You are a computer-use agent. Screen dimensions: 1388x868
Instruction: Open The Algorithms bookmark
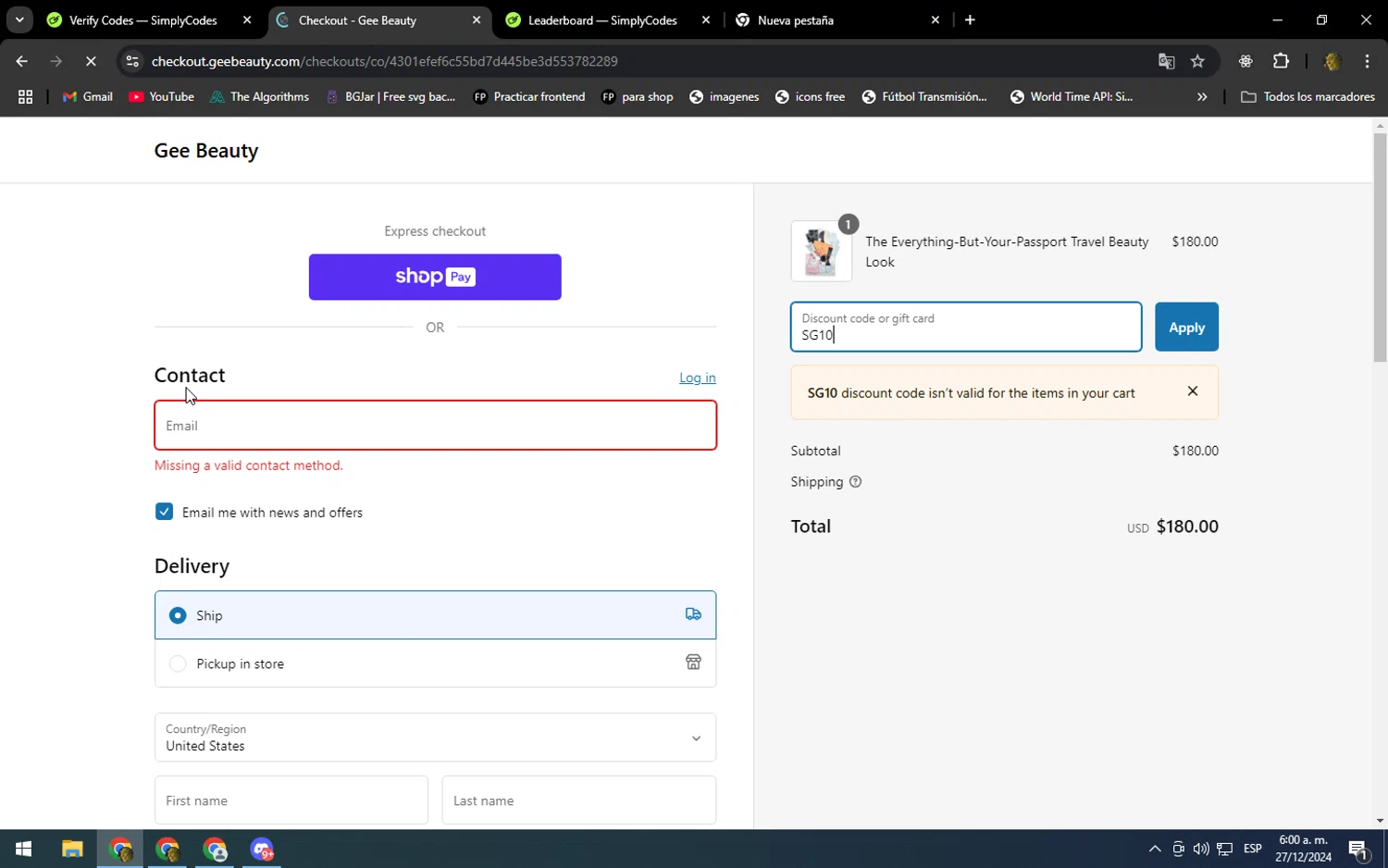coord(259,96)
